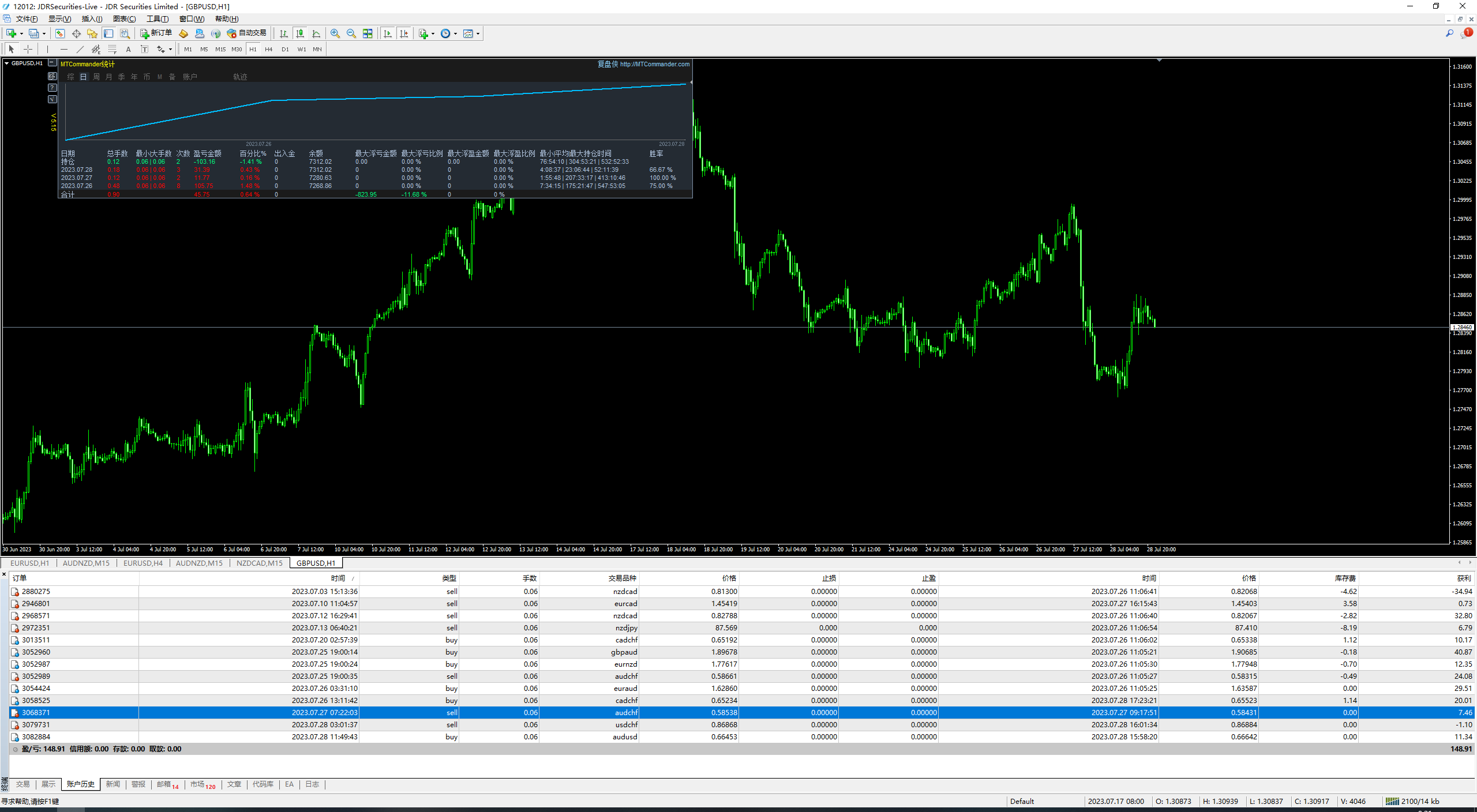Switch to the EURUSD,H4 chart tab
Viewport: 1477px width, 812px height.
(143, 563)
